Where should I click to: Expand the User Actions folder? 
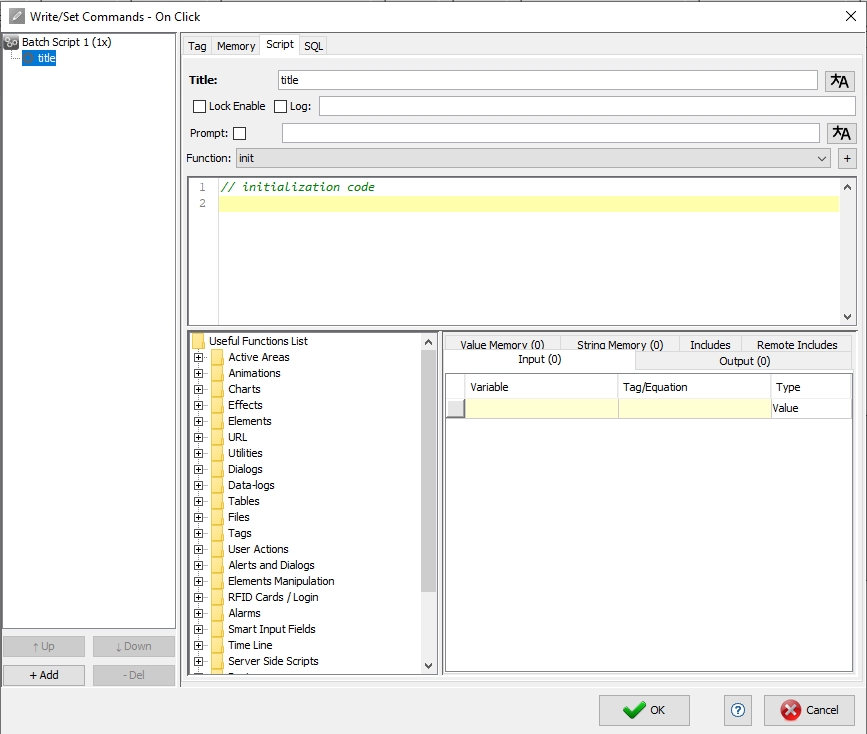199,550
